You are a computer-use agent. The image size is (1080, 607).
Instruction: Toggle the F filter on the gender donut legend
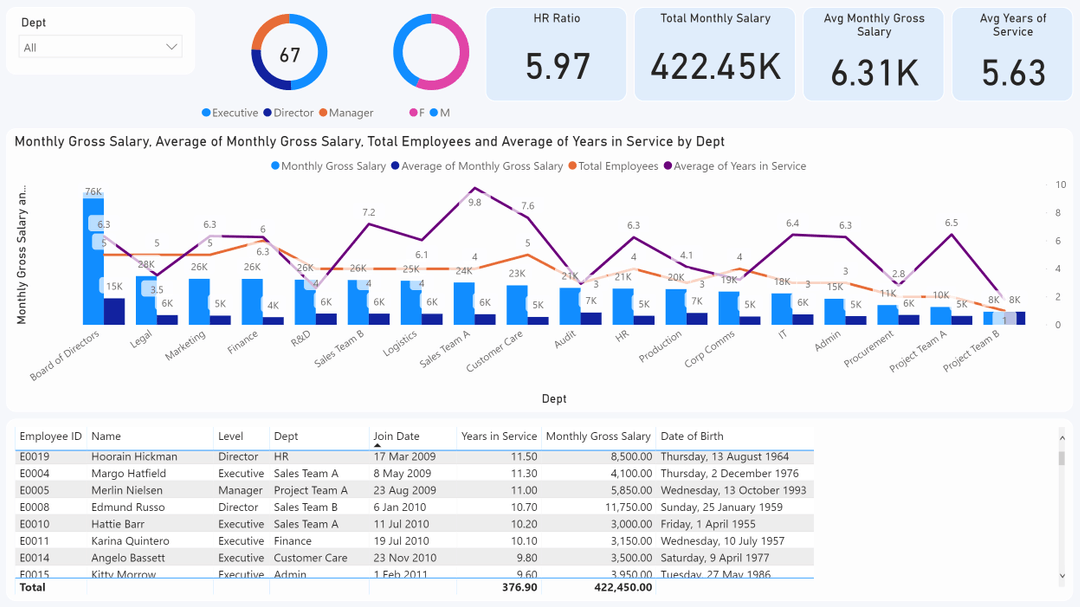pyautogui.click(x=414, y=112)
